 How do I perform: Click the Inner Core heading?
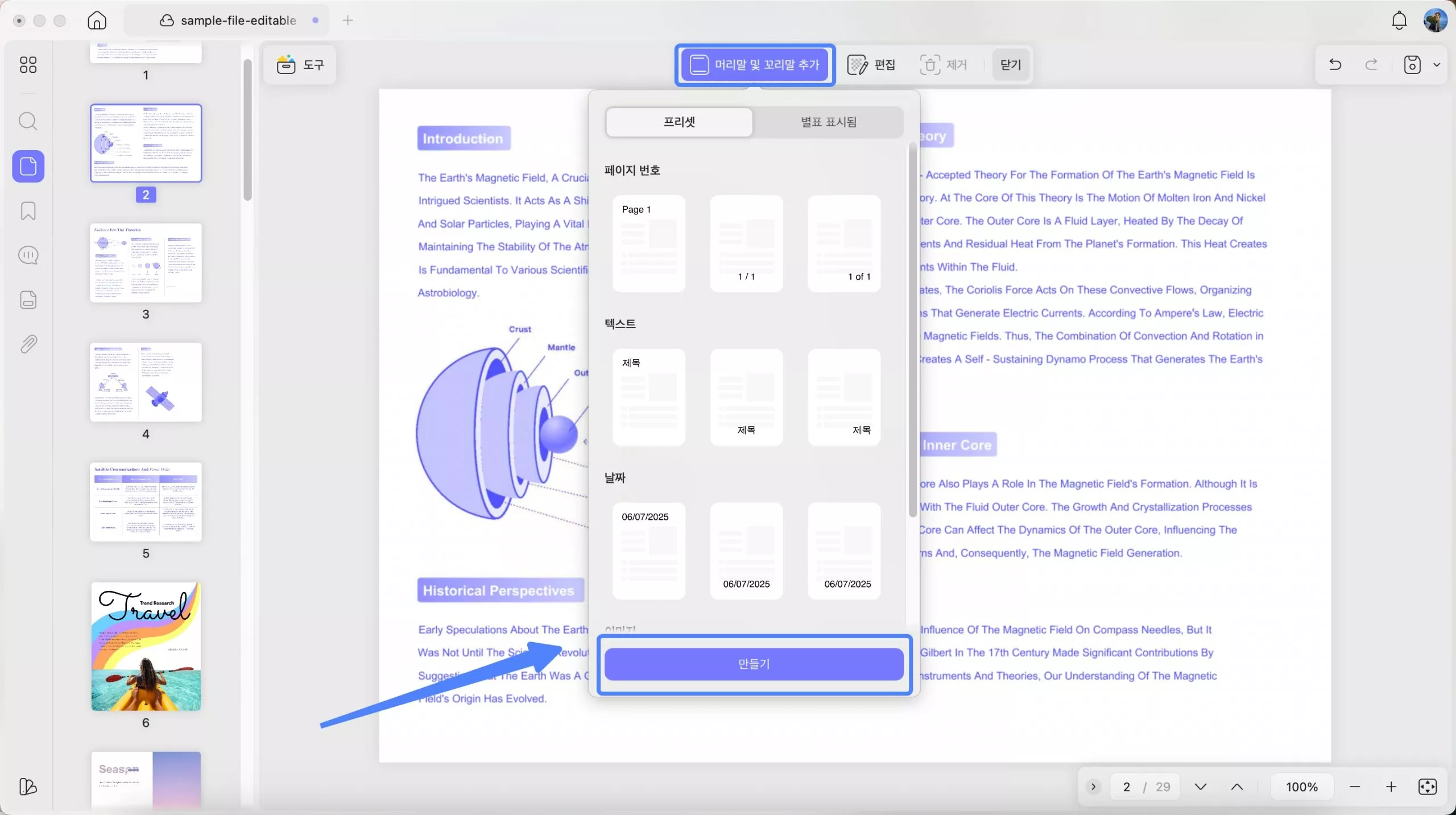[x=957, y=445]
